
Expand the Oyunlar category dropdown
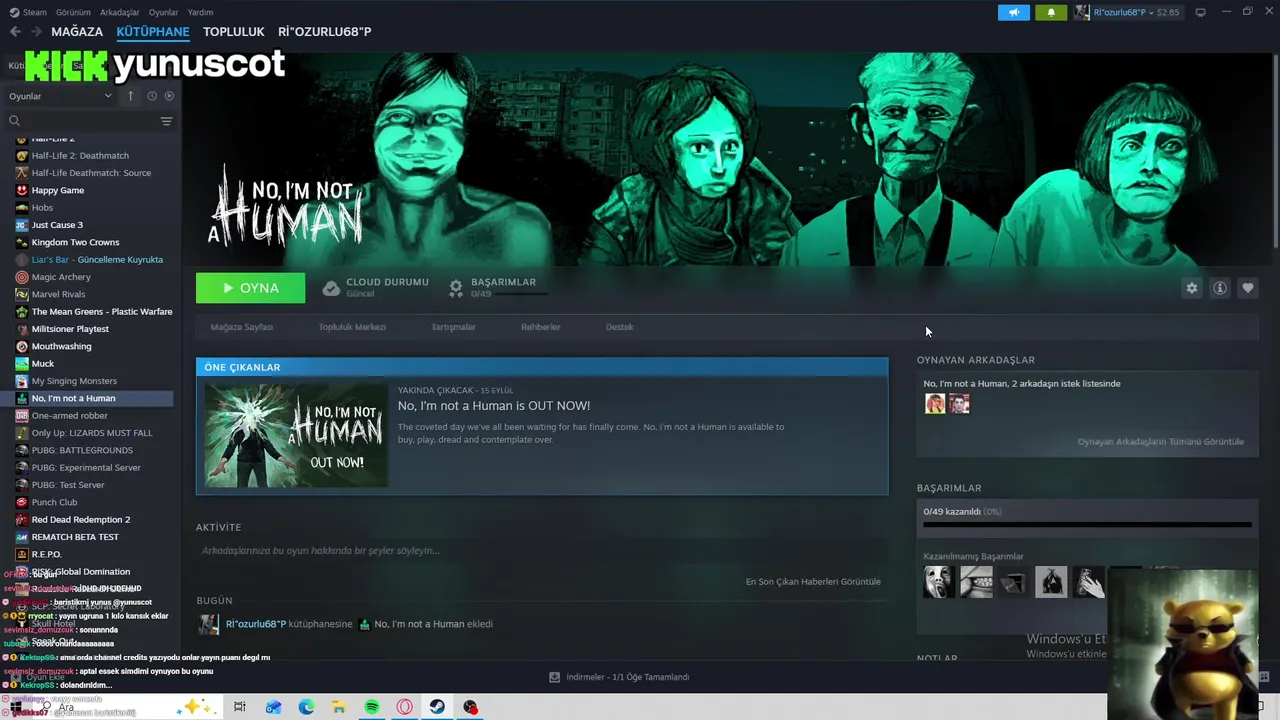60,96
